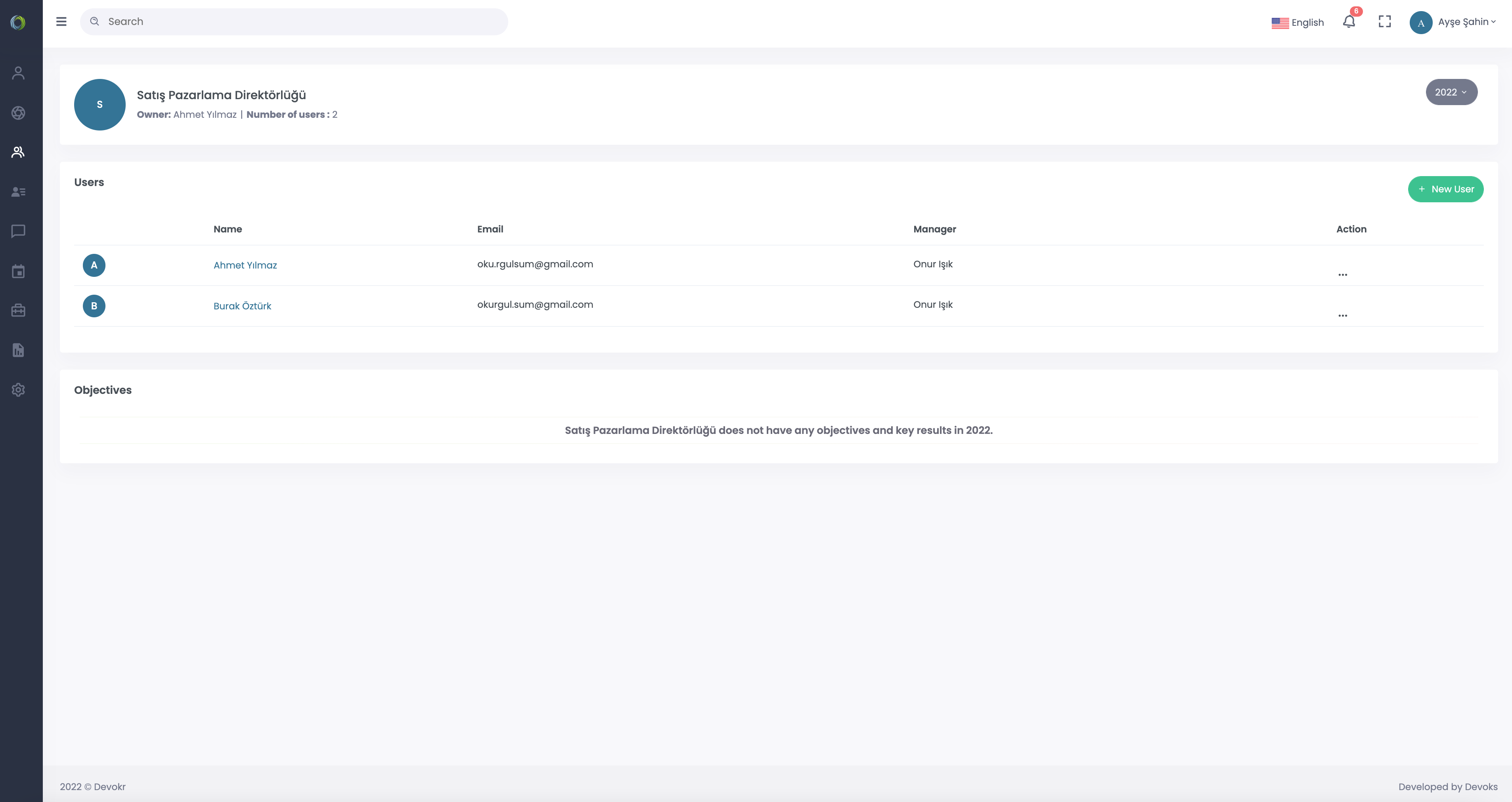Select email oku.rgulsum@gmail.com

535,264
